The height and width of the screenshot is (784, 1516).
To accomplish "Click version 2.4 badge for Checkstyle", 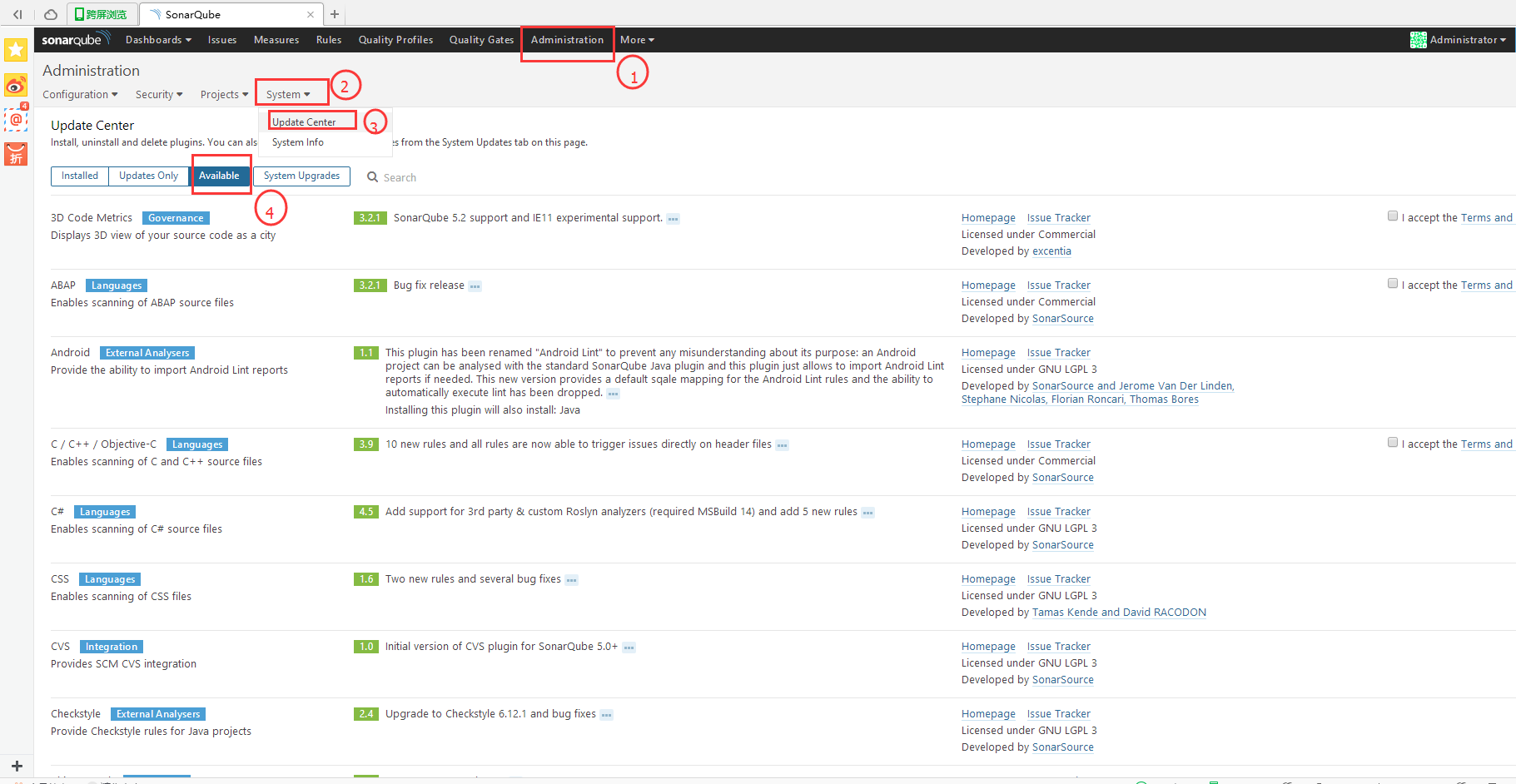I will pyautogui.click(x=366, y=714).
